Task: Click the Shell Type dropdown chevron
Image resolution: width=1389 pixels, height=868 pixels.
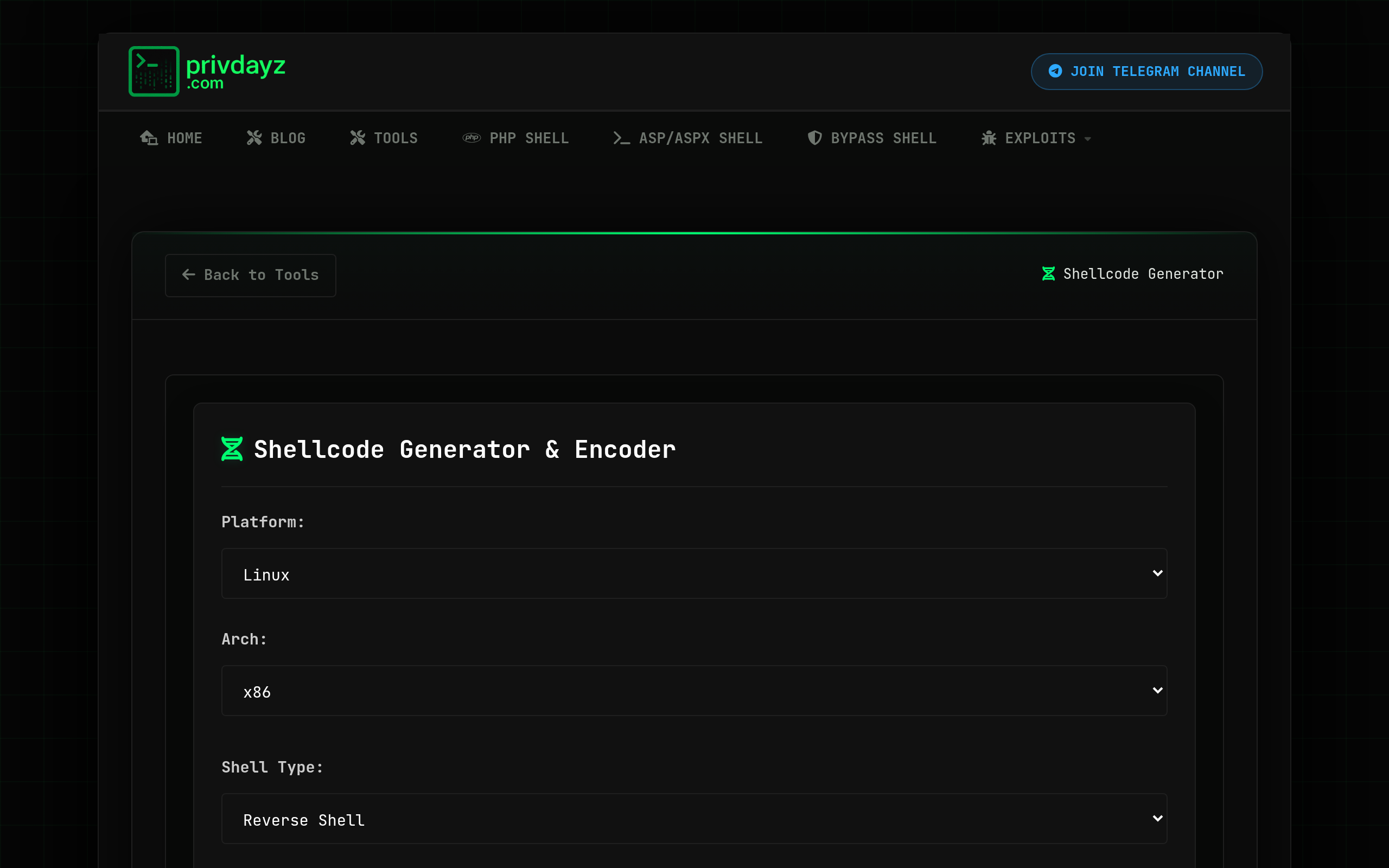Action: pyautogui.click(x=1157, y=819)
